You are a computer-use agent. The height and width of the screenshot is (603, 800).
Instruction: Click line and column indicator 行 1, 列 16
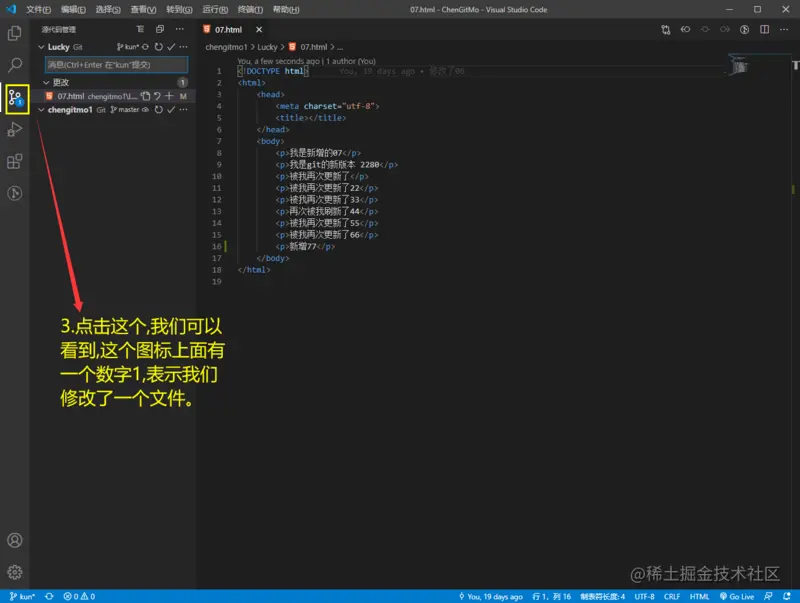click(x=552, y=596)
